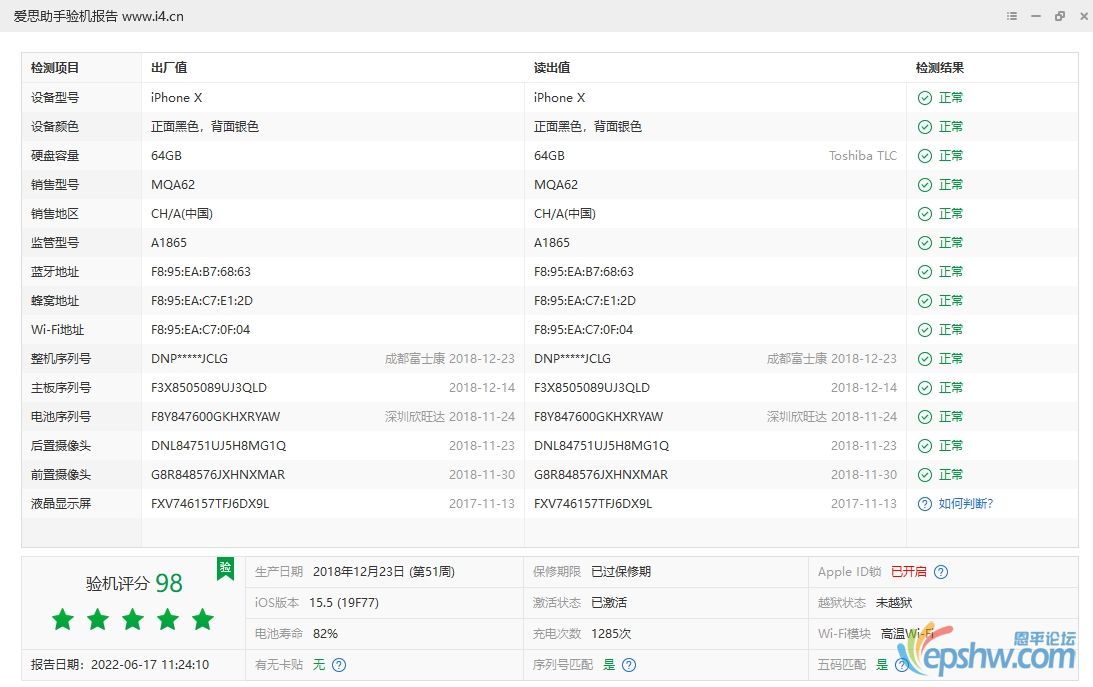
Task: Click 成都富士康 2018-12-23 in the 读出值 column
Action: [x=832, y=359]
